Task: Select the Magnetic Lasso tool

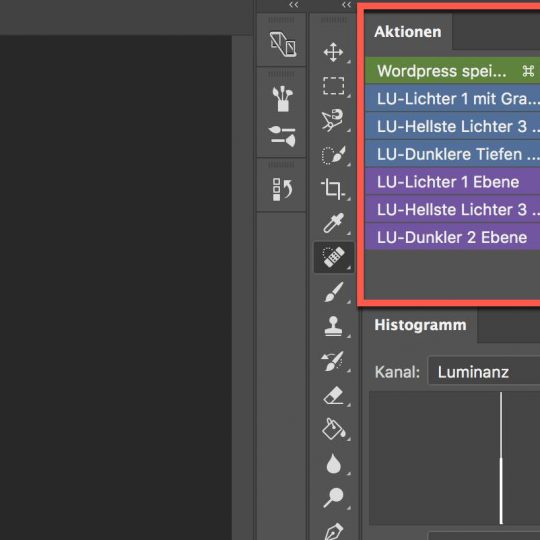Action: point(332,120)
